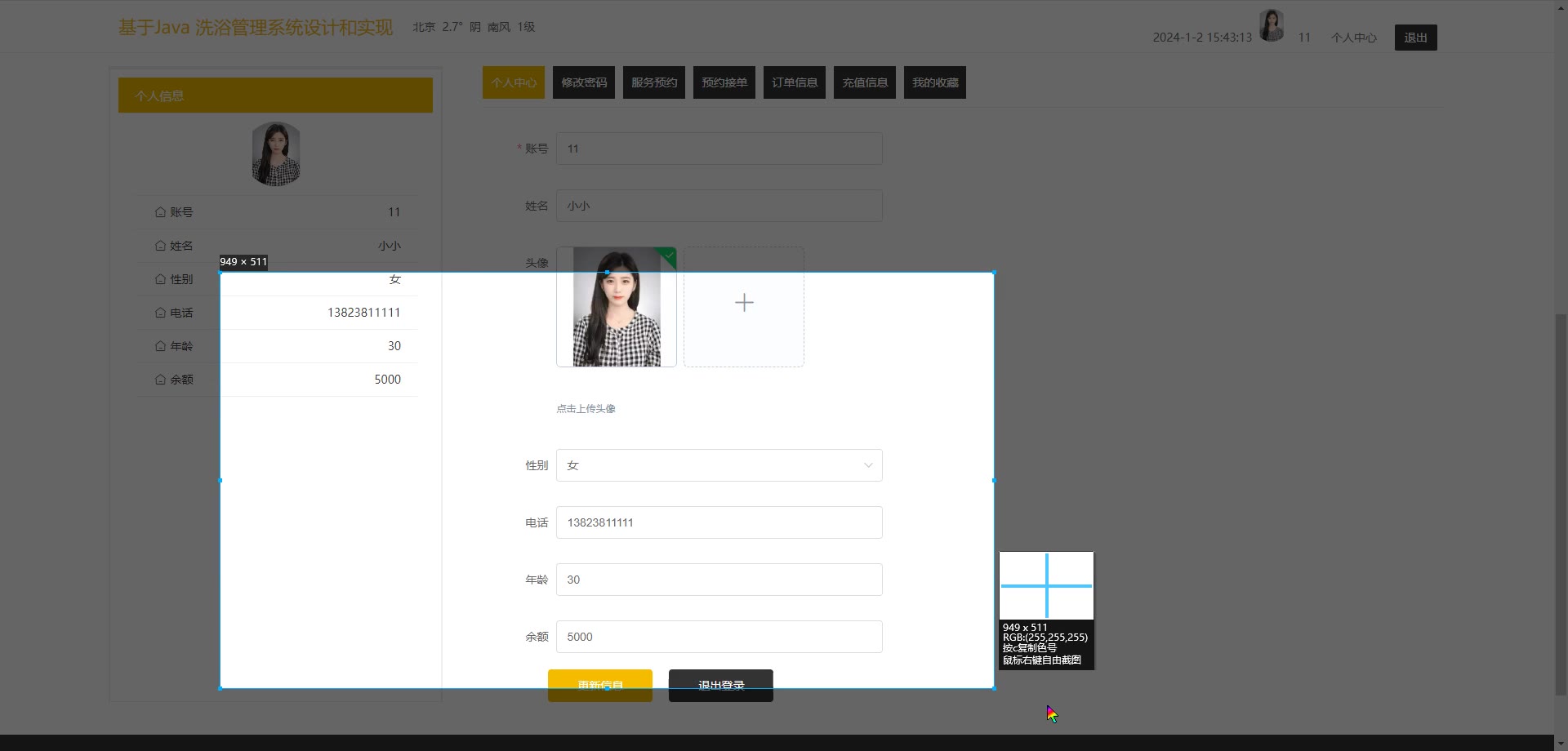The width and height of the screenshot is (1568, 751).
Task: Click phone number 13823811111 in sidebar
Action: (363, 313)
